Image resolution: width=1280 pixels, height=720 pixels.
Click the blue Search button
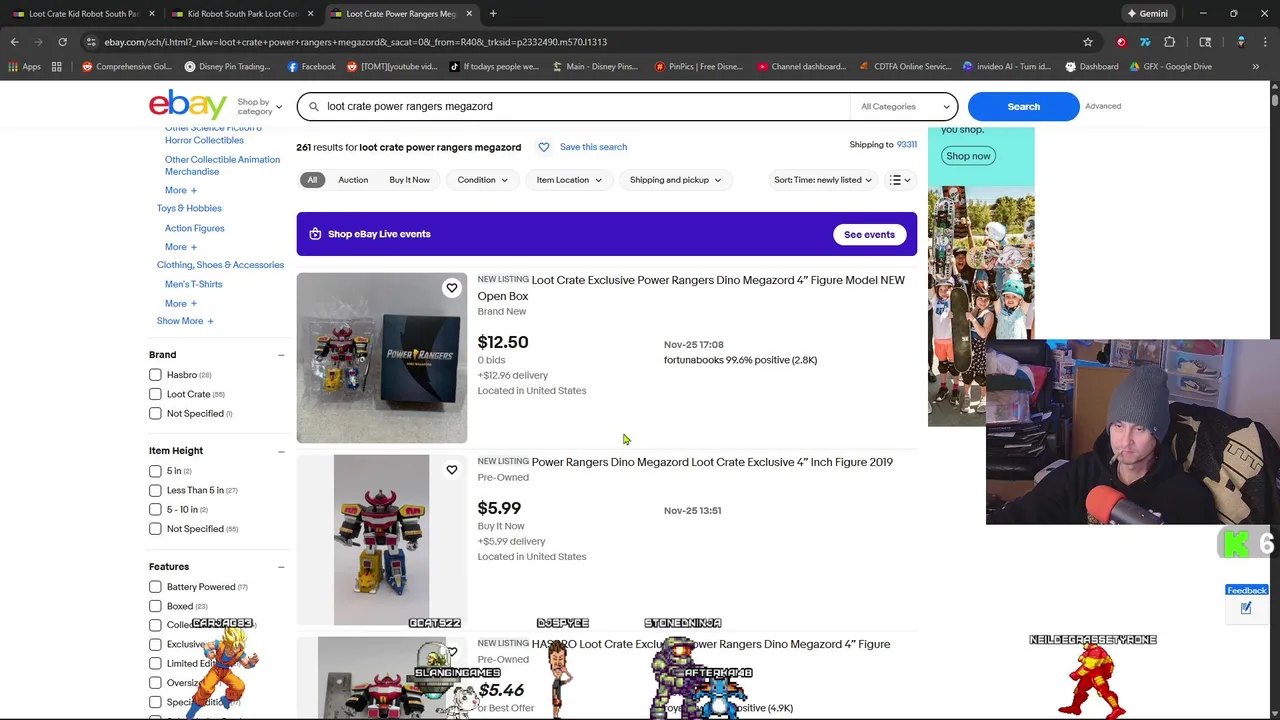[x=1023, y=106]
